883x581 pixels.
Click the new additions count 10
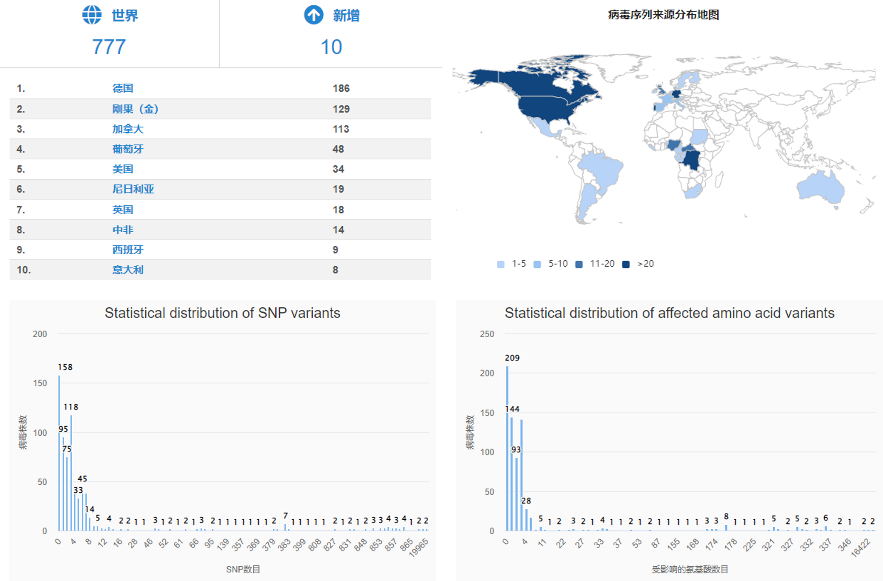331,47
